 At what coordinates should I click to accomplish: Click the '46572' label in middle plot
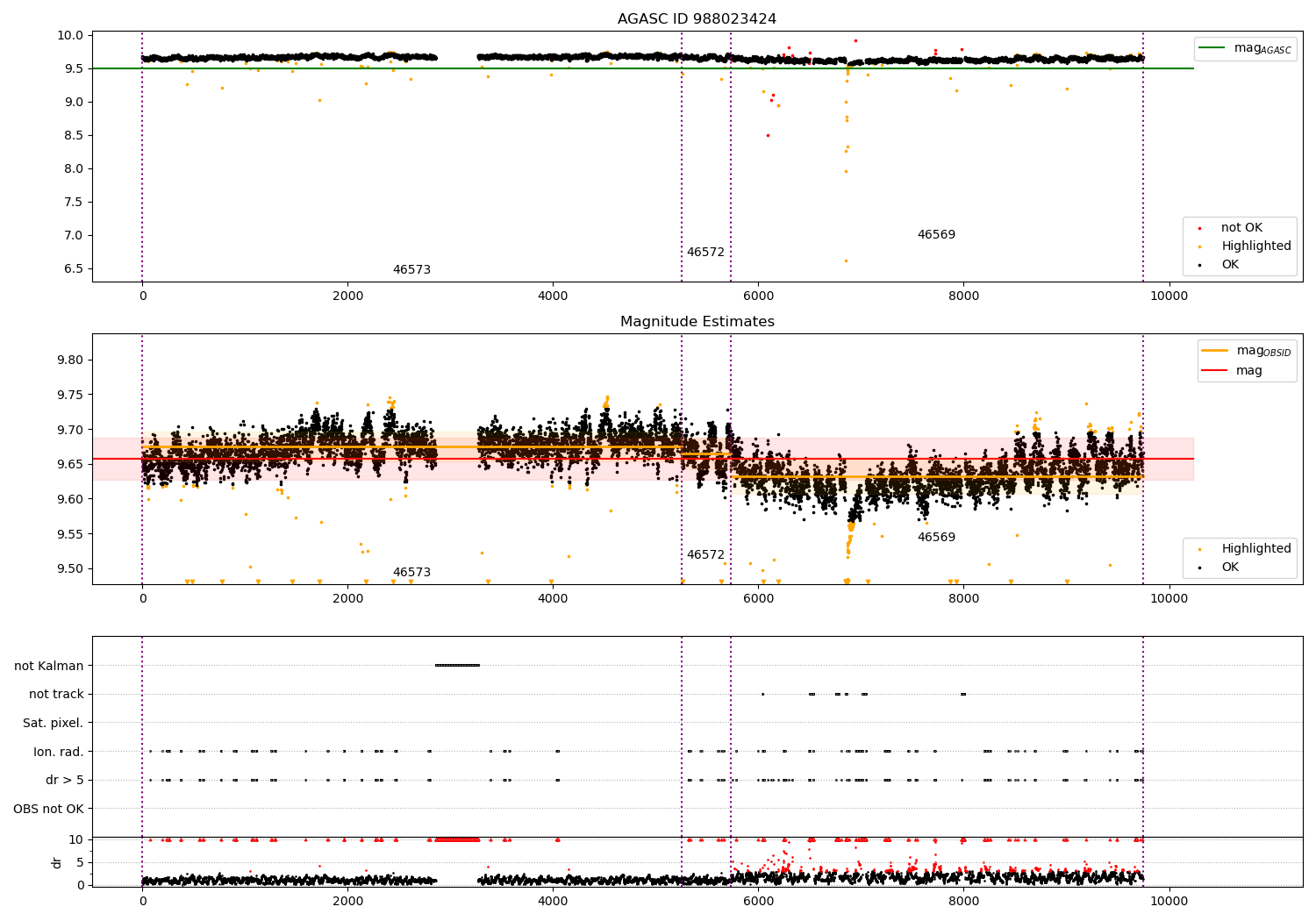point(705,555)
